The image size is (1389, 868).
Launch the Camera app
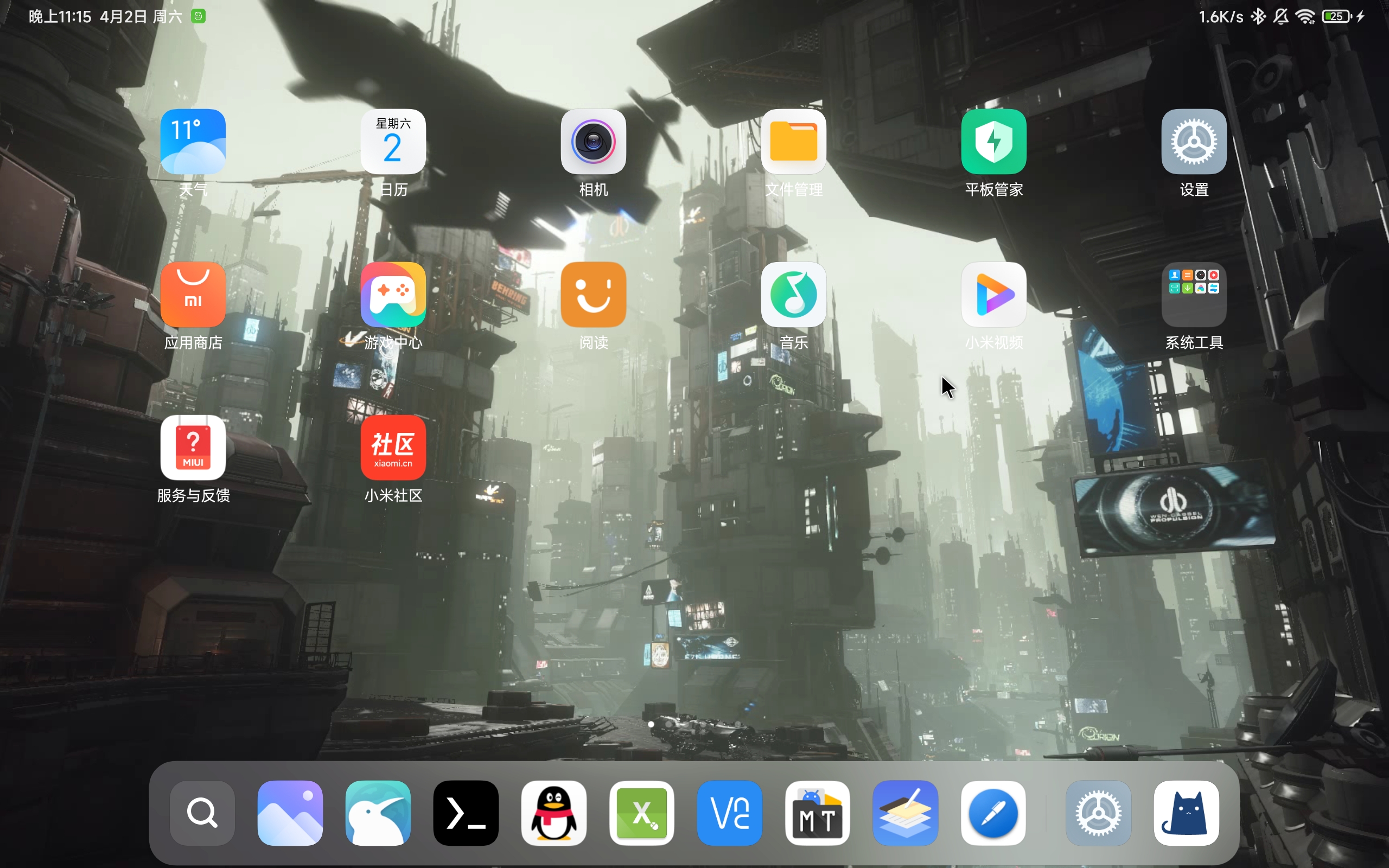pyautogui.click(x=593, y=141)
